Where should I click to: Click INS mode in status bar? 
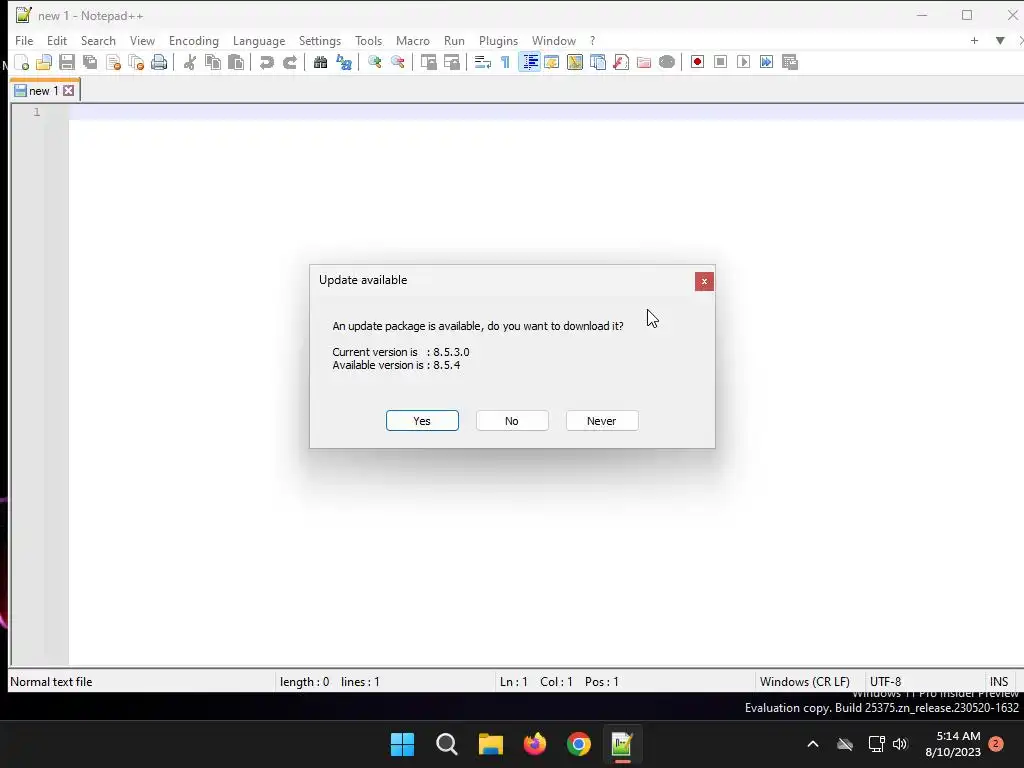tap(999, 682)
